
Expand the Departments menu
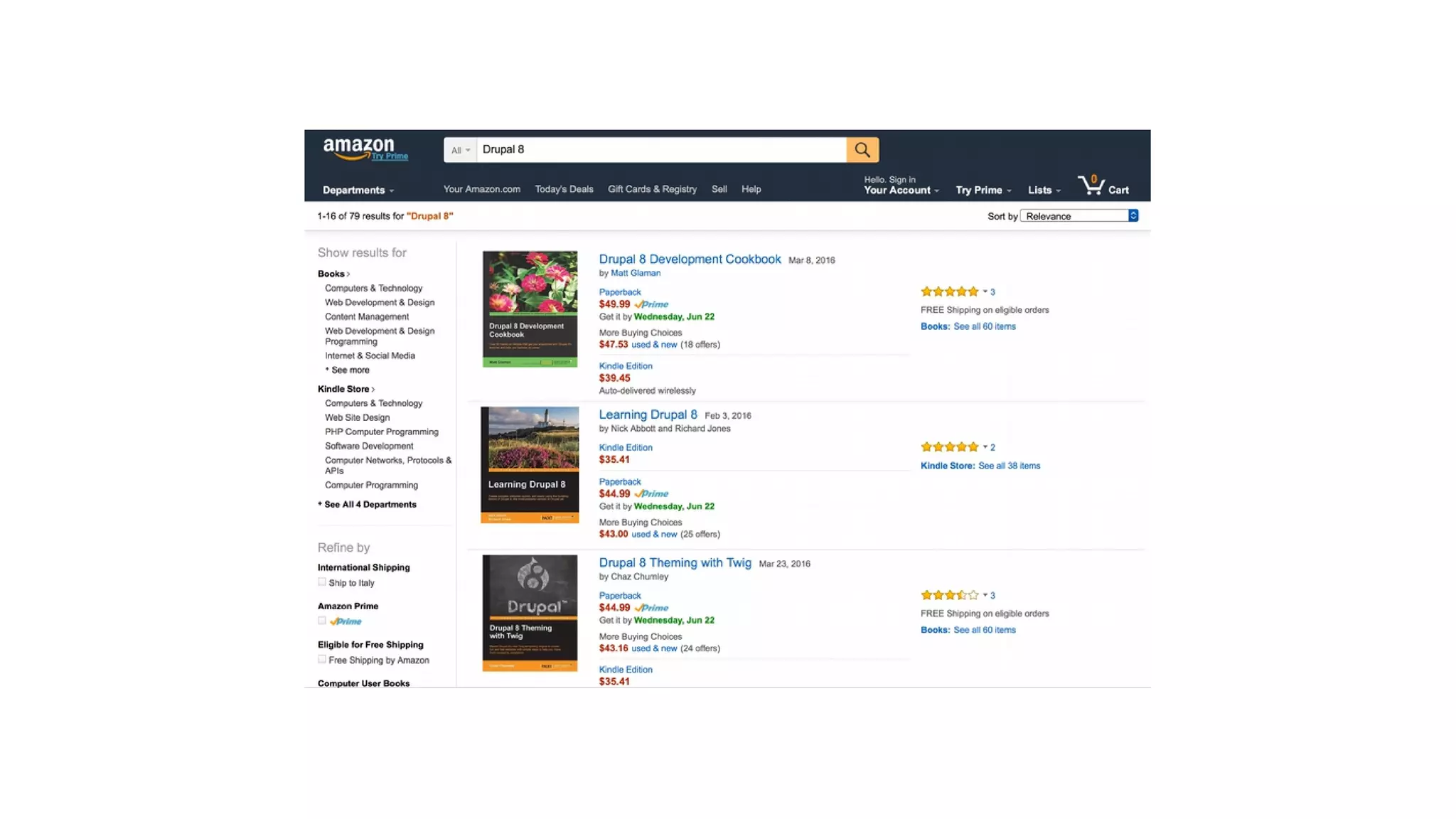pyautogui.click(x=358, y=191)
